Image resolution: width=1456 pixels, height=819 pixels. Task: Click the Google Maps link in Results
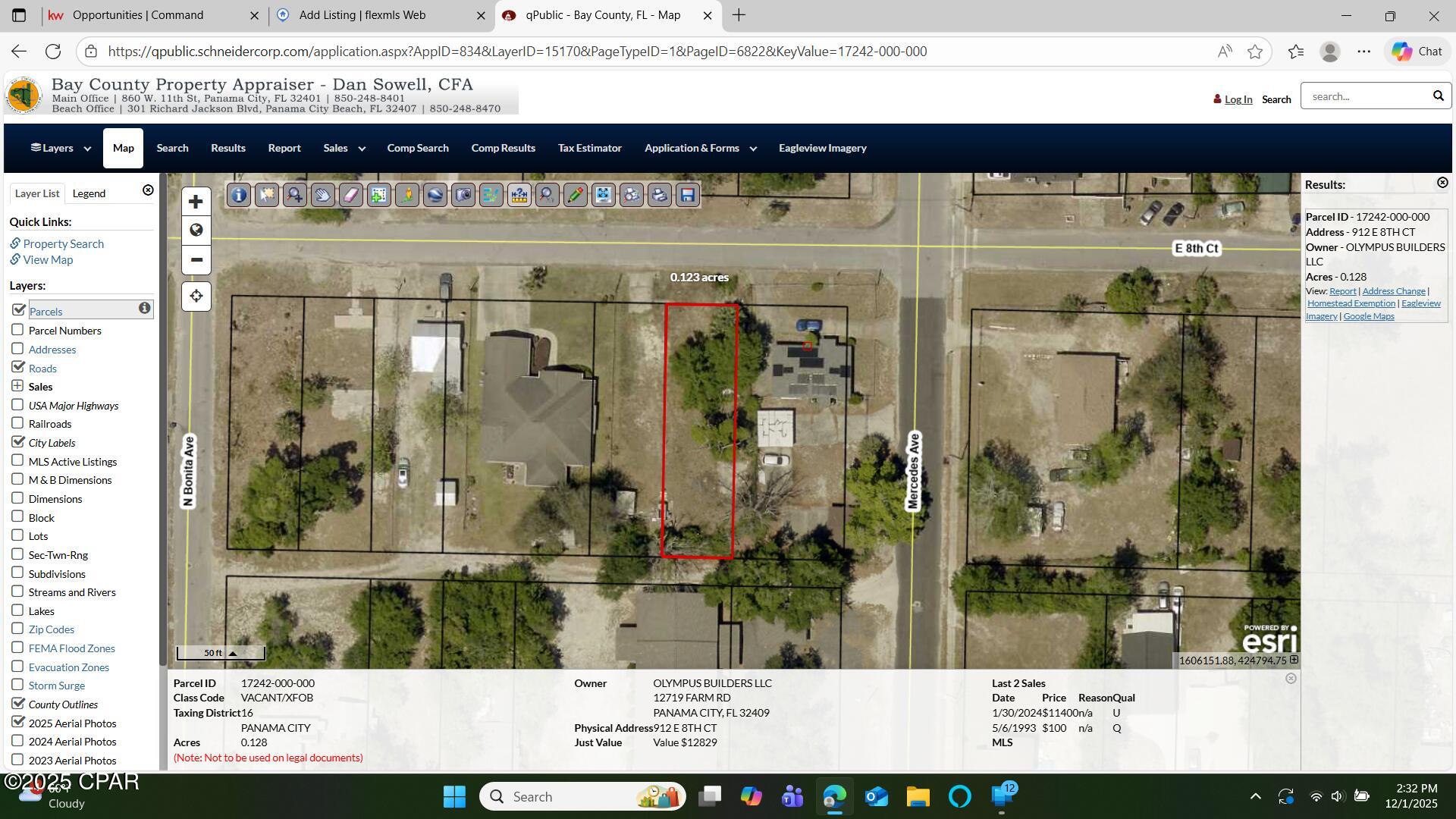click(x=1368, y=315)
